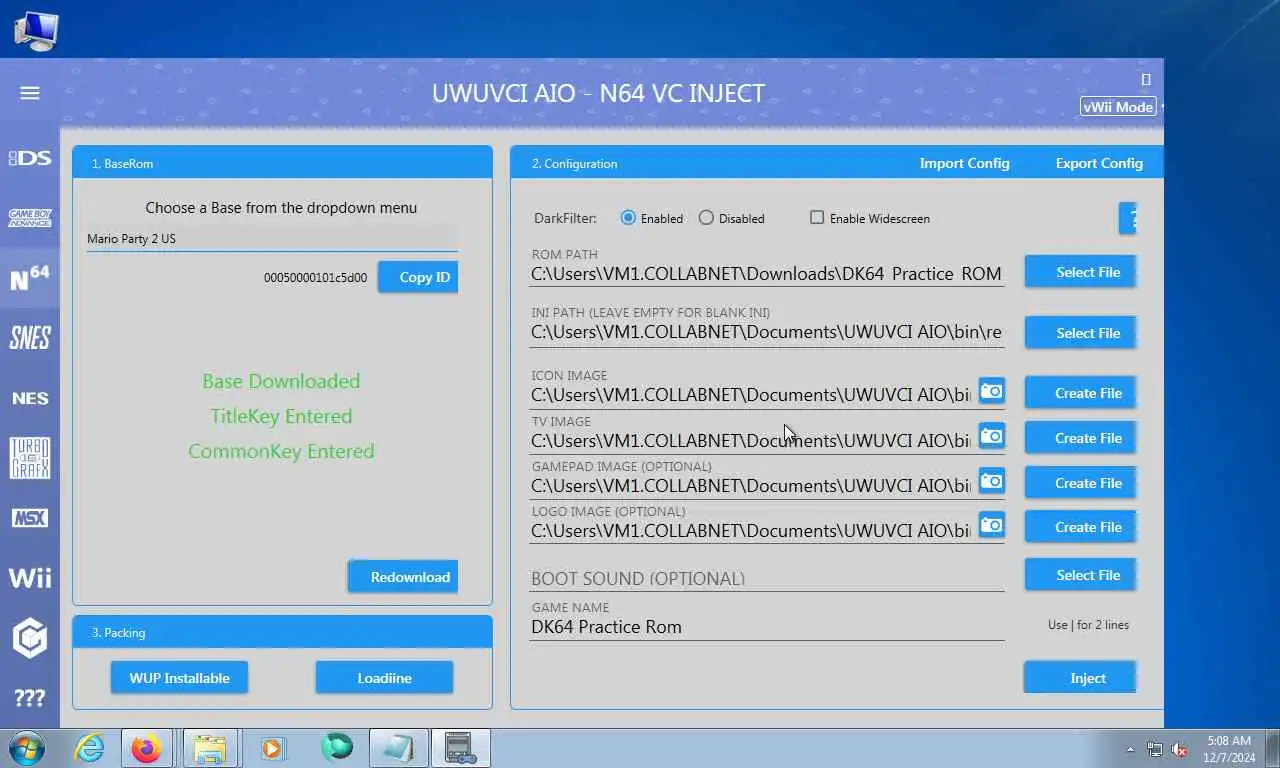Viewport: 1280px width, 768px height.
Task: Click the Icon Image path field
Action: pyautogui.click(x=751, y=395)
